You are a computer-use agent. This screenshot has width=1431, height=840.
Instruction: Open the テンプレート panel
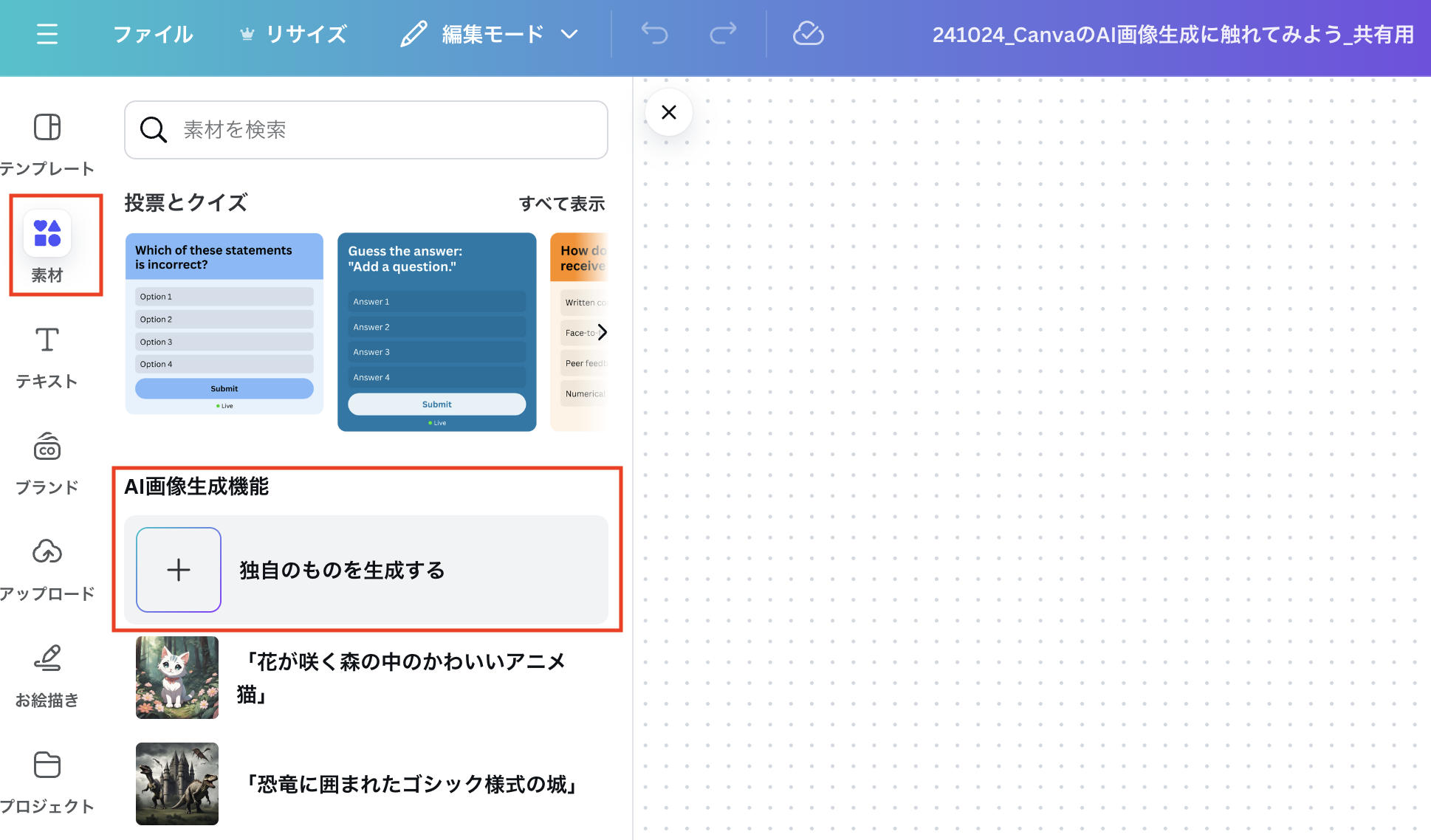(47, 140)
